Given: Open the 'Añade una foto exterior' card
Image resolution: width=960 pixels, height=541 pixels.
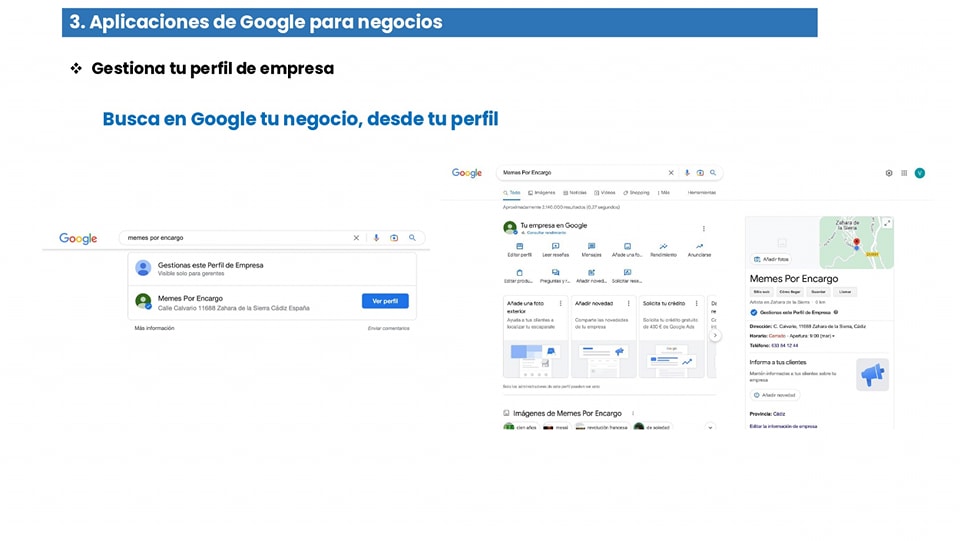Looking at the screenshot, I should click(535, 337).
